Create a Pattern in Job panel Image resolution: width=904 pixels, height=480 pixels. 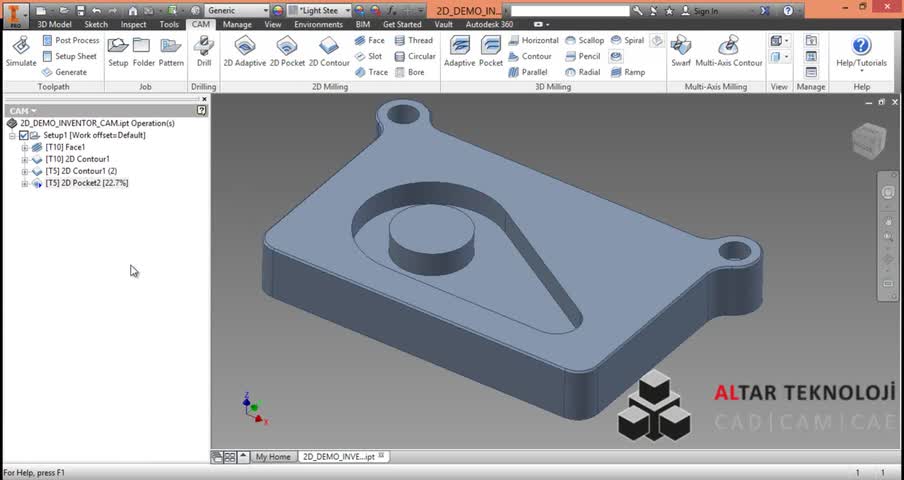coord(171,51)
